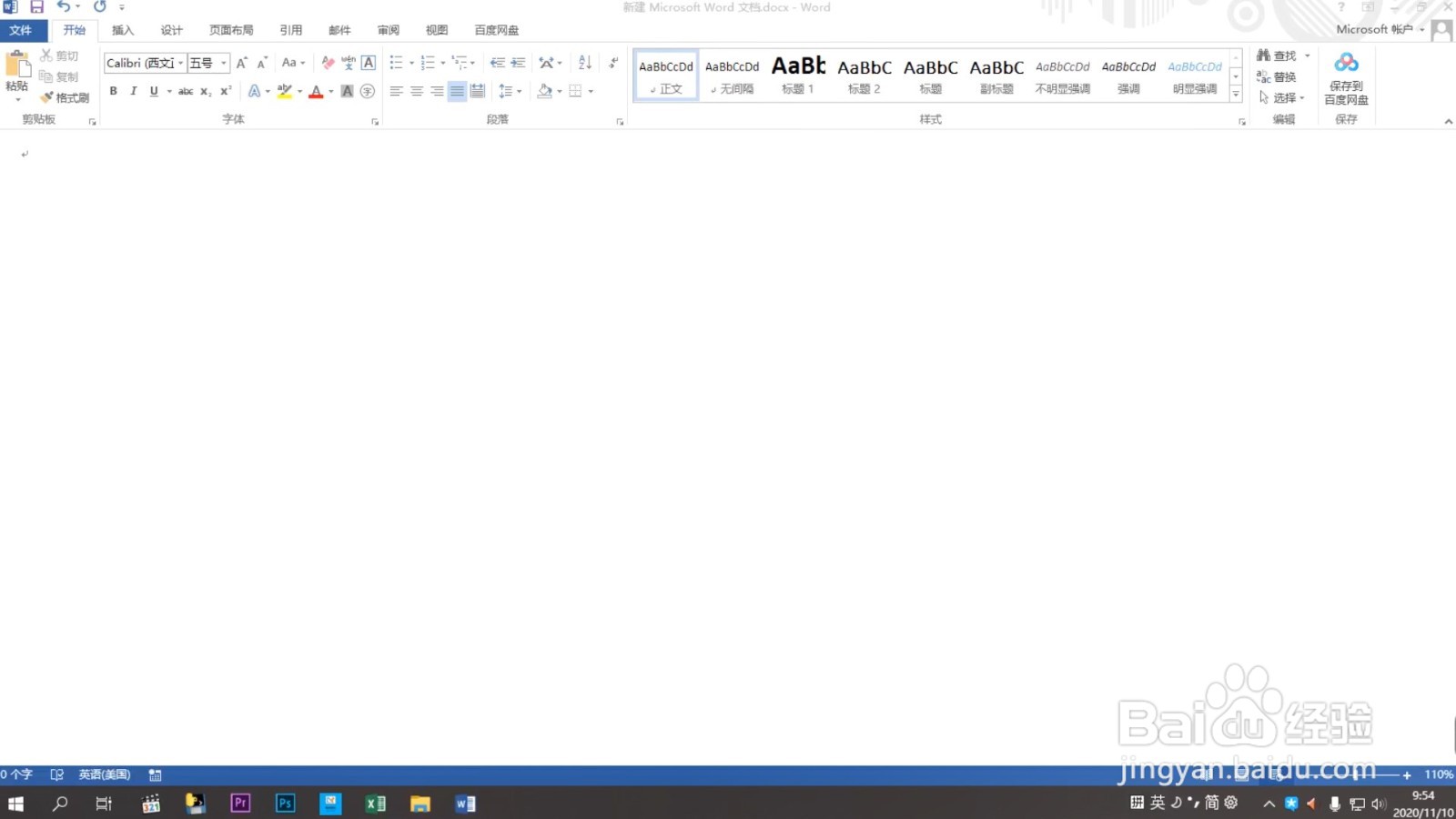This screenshot has width=1456, height=819.
Task: Switch to the Insert (插入) tab
Action: (x=123, y=30)
